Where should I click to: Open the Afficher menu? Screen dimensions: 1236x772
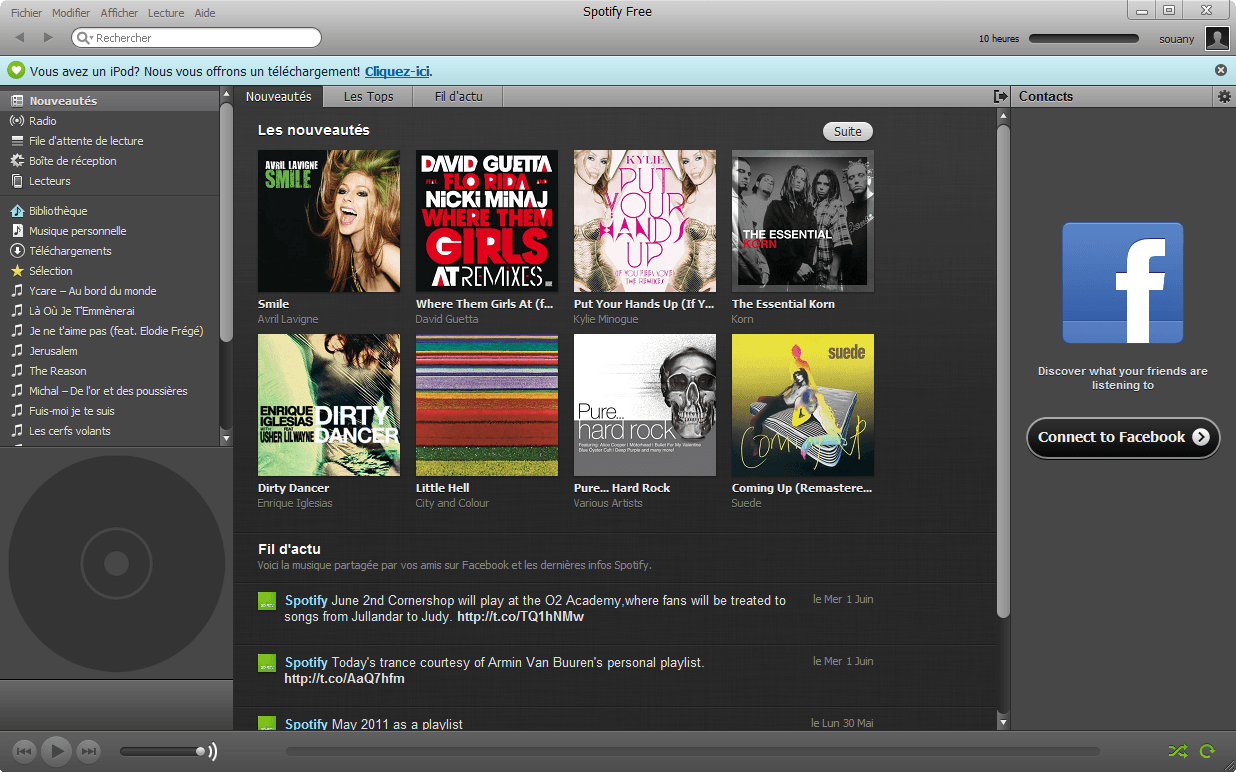pos(119,13)
